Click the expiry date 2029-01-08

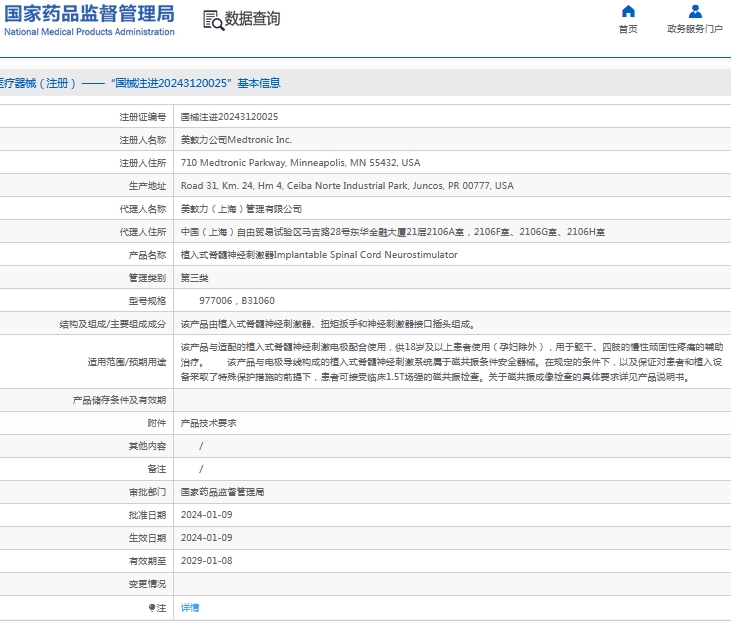(x=207, y=561)
